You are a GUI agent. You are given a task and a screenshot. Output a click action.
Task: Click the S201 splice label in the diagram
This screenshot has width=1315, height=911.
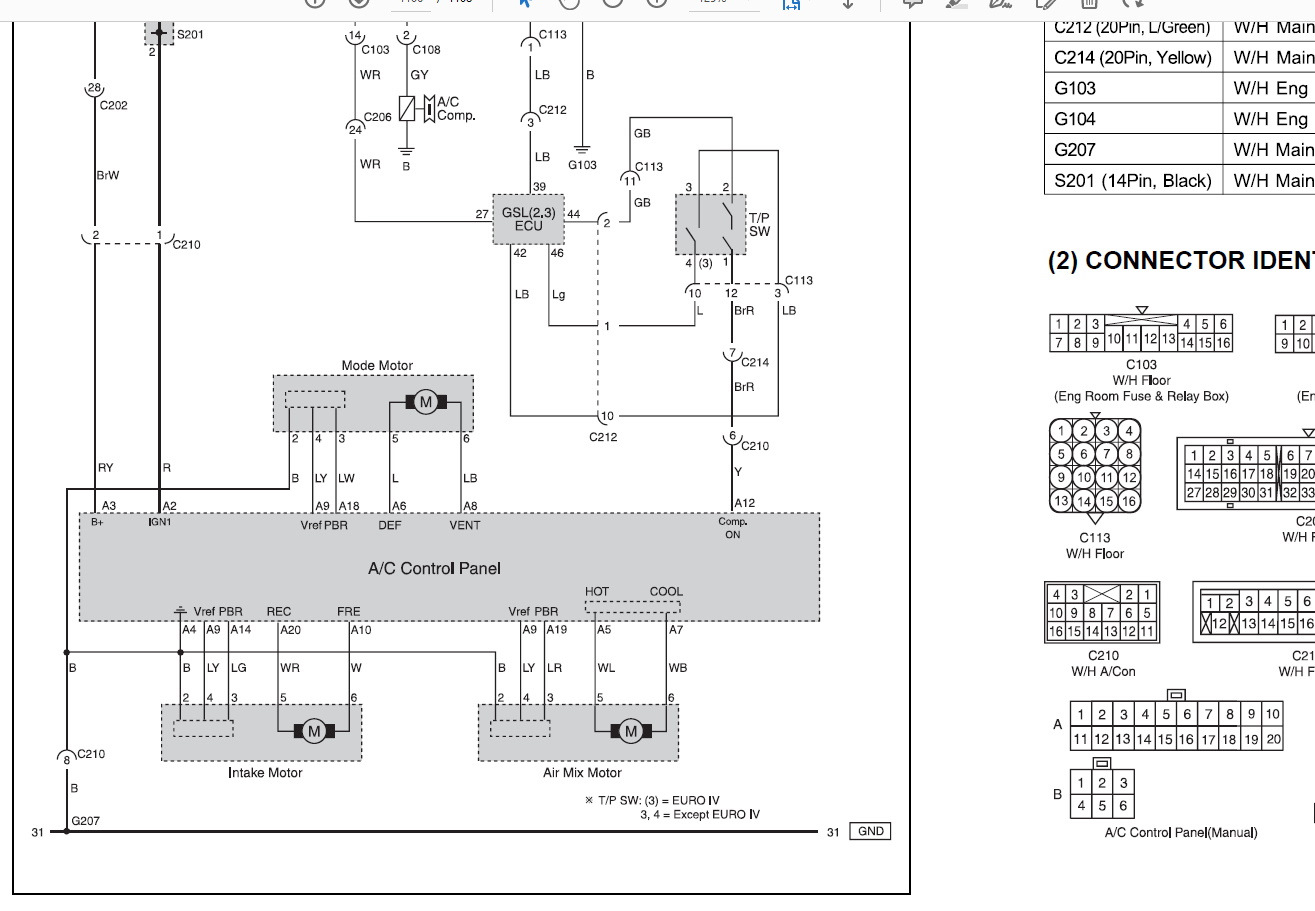click(190, 35)
